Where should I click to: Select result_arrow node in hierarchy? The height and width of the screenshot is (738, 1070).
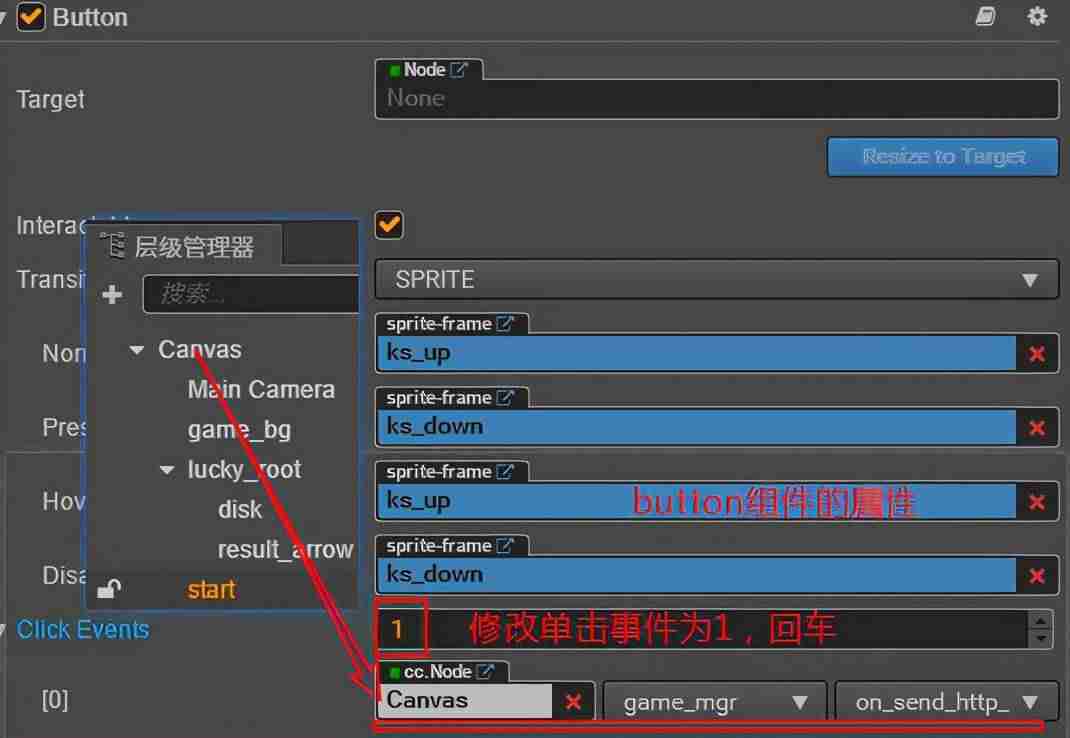tap(285, 550)
